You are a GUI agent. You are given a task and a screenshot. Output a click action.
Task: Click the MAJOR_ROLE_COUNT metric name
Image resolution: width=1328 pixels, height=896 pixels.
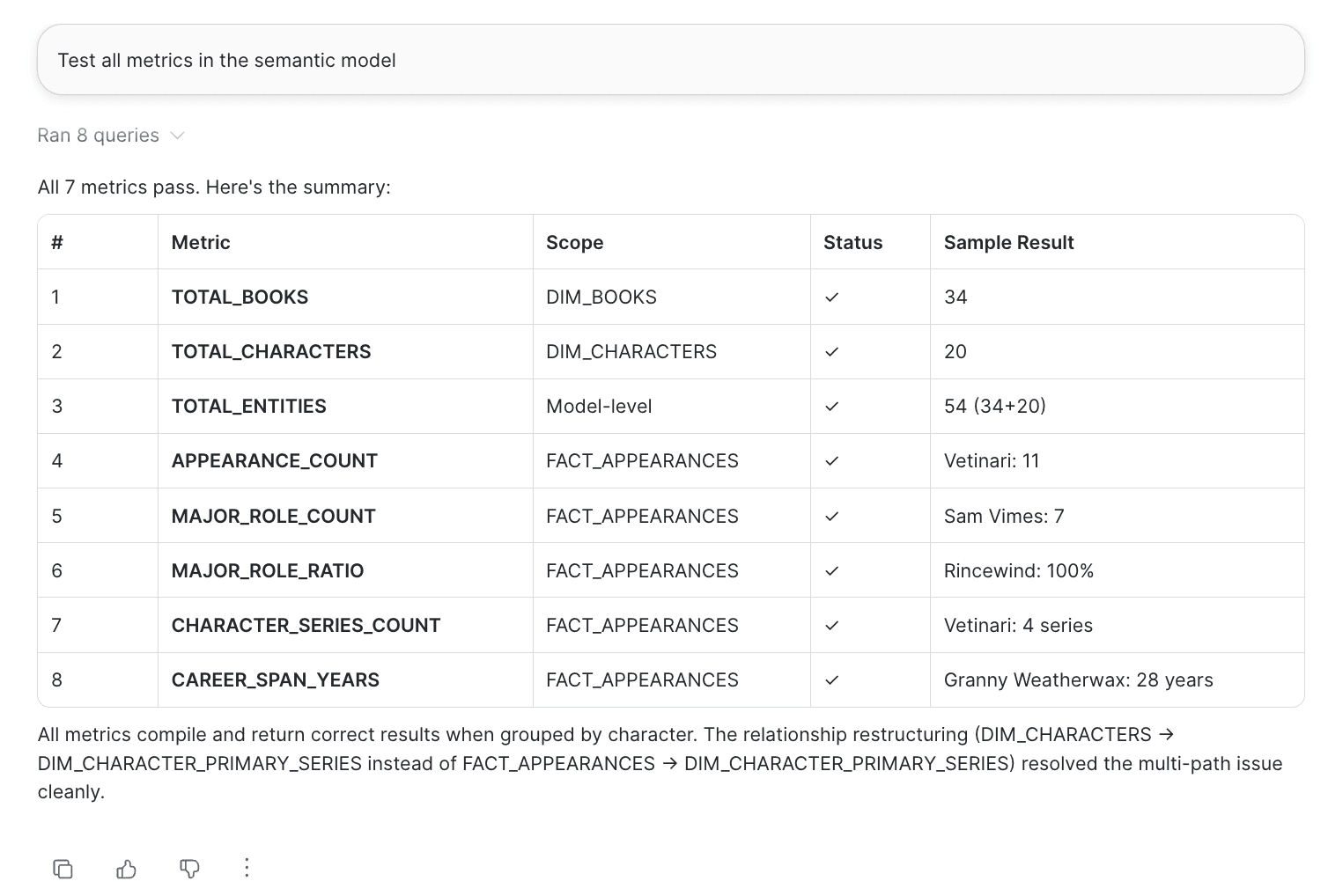(273, 517)
